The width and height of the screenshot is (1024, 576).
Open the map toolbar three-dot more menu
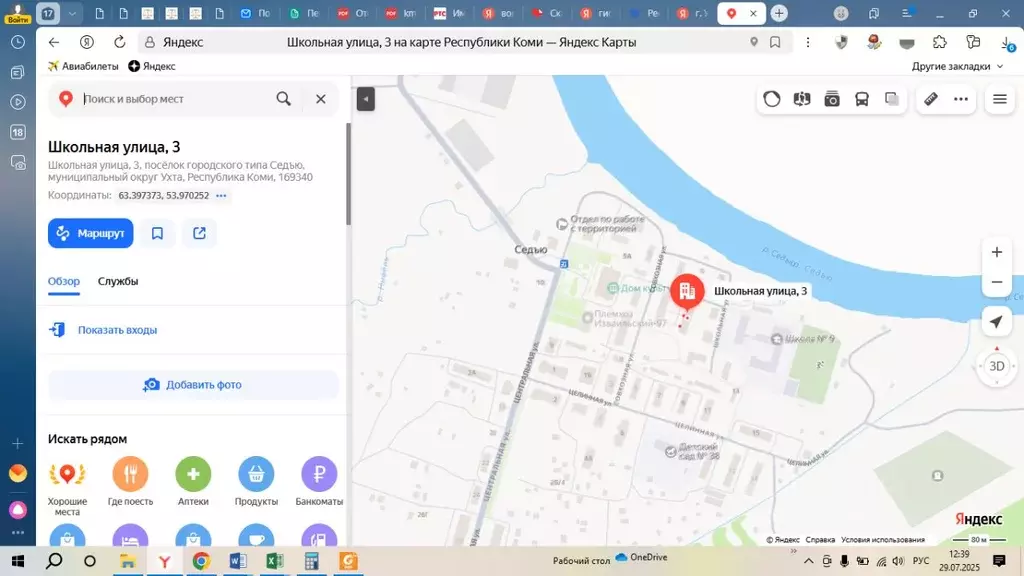pos(961,99)
